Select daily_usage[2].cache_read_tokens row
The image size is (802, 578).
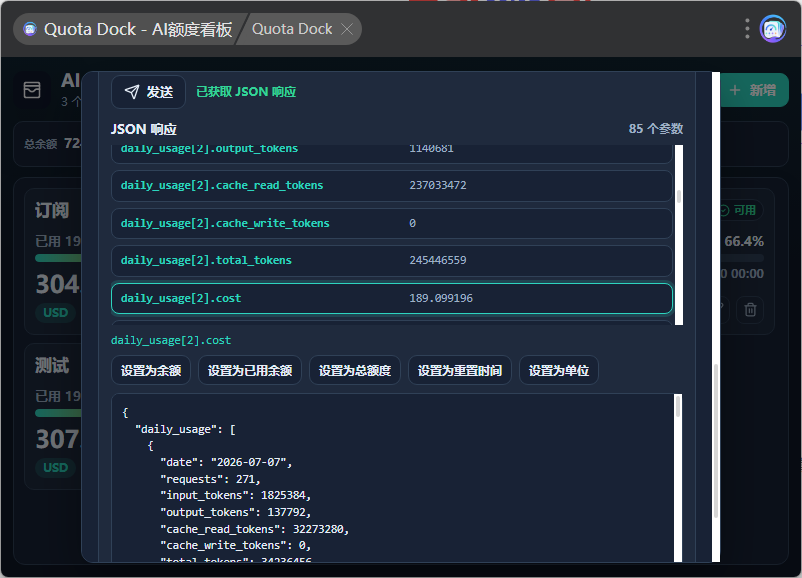(x=391, y=185)
